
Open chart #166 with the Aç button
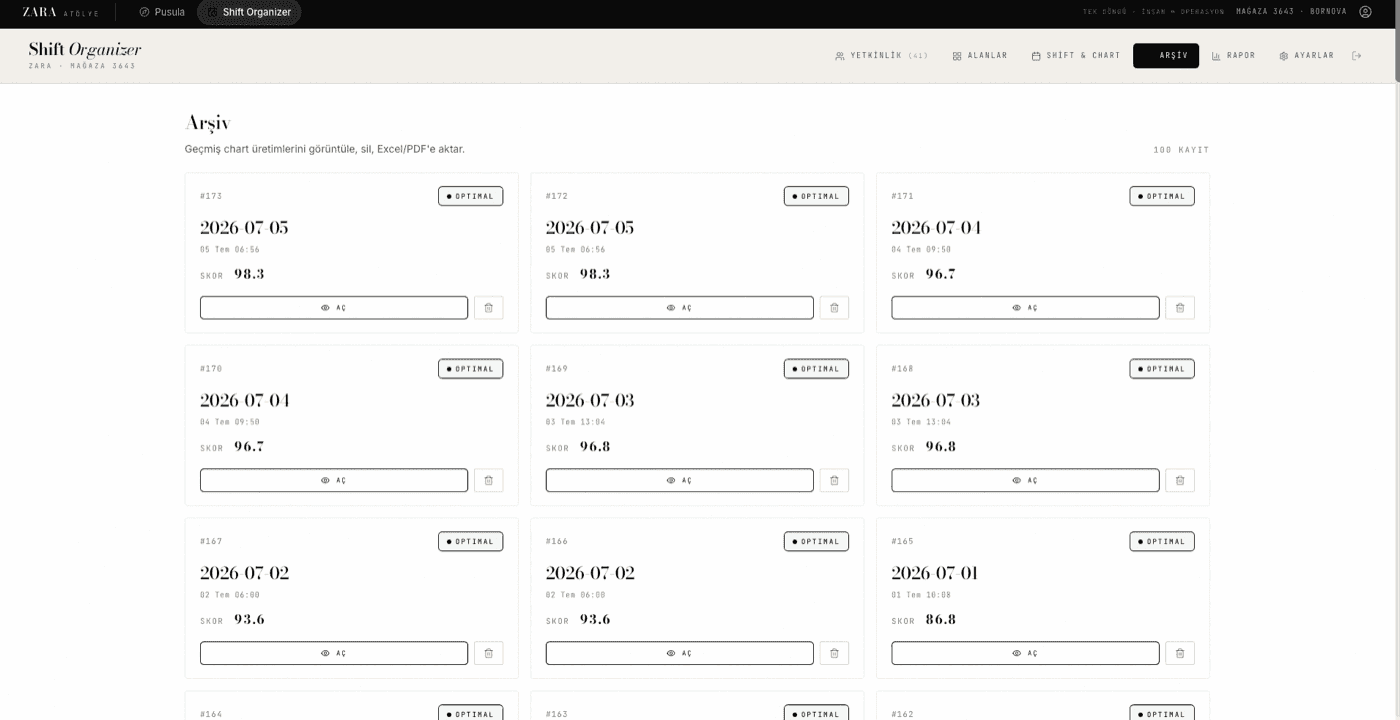pos(680,653)
